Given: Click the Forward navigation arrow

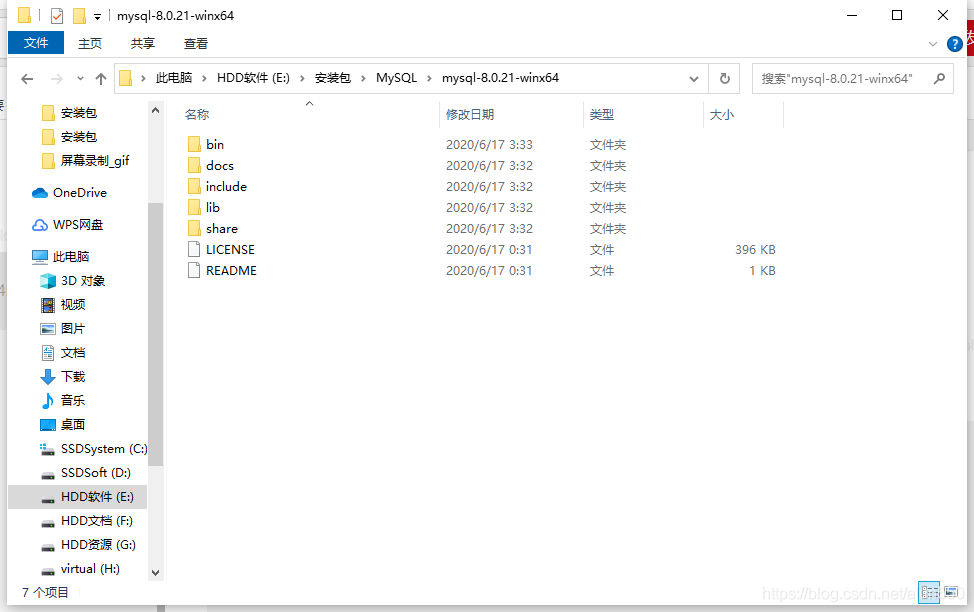Looking at the screenshot, I should click(57, 79).
